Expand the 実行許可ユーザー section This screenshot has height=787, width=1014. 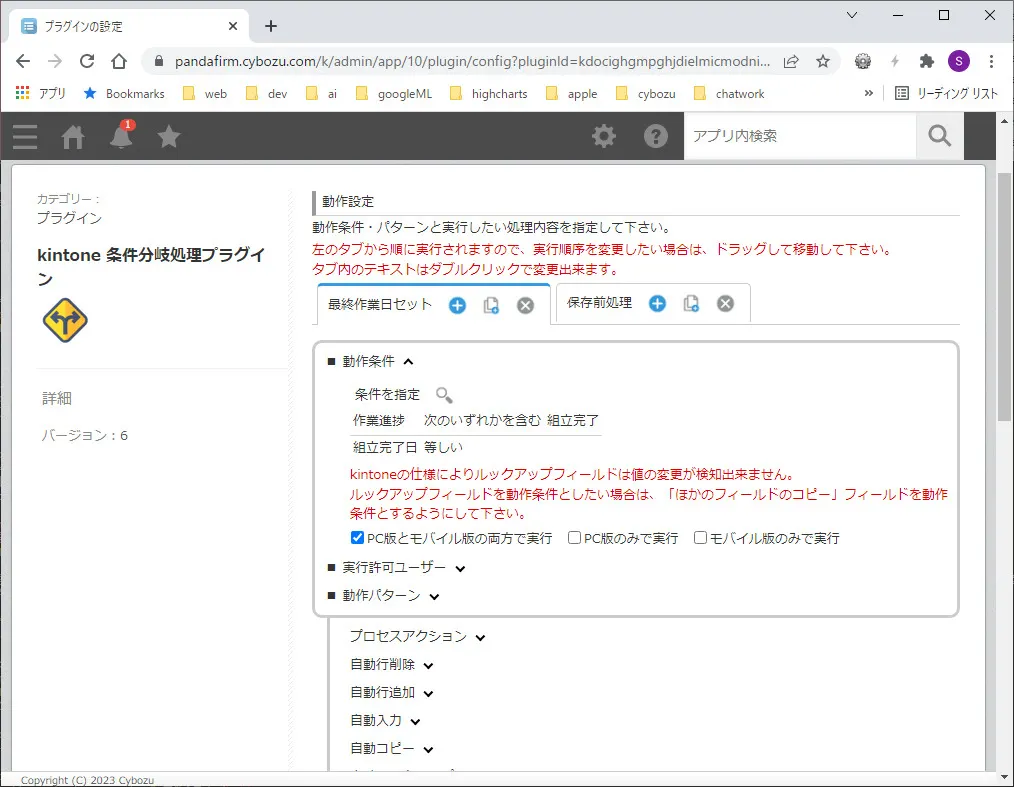(459, 566)
